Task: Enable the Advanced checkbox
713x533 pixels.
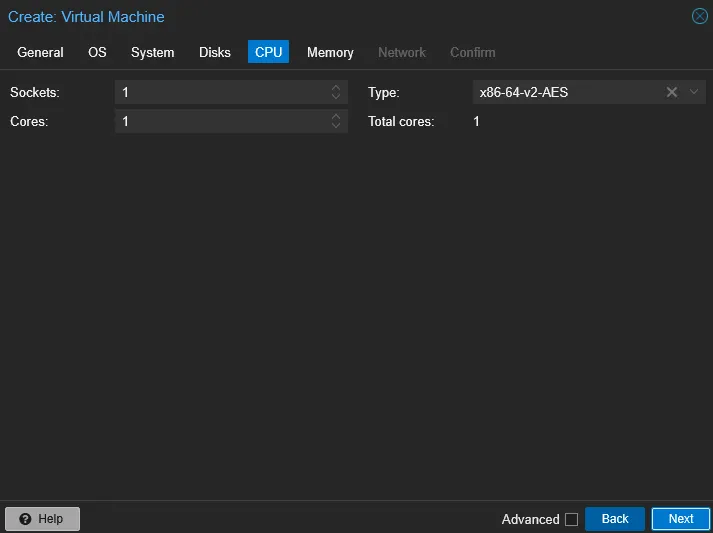Action: (571, 519)
